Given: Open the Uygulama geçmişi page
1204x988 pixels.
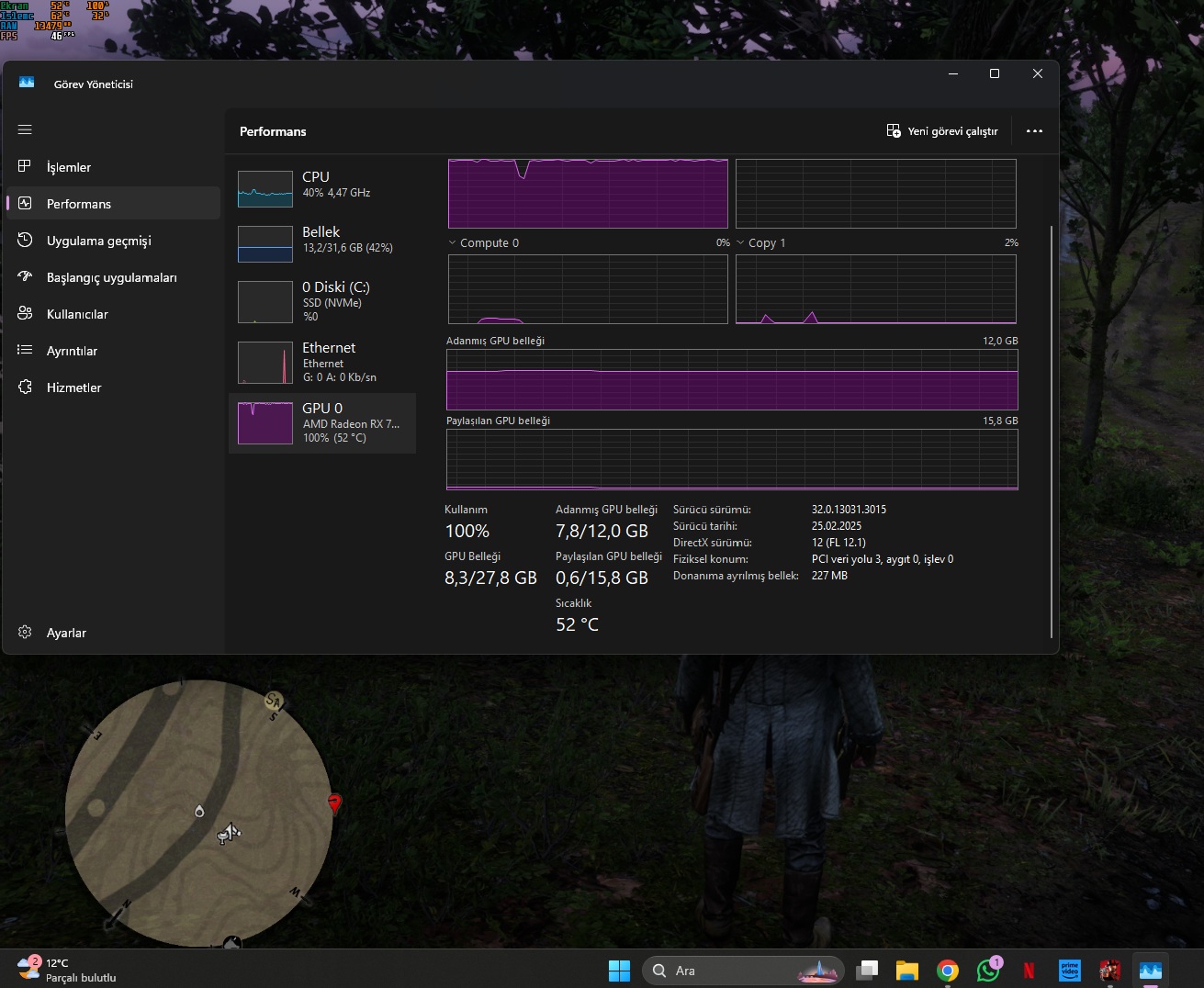Looking at the screenshot, I should (x=98, y=241).
